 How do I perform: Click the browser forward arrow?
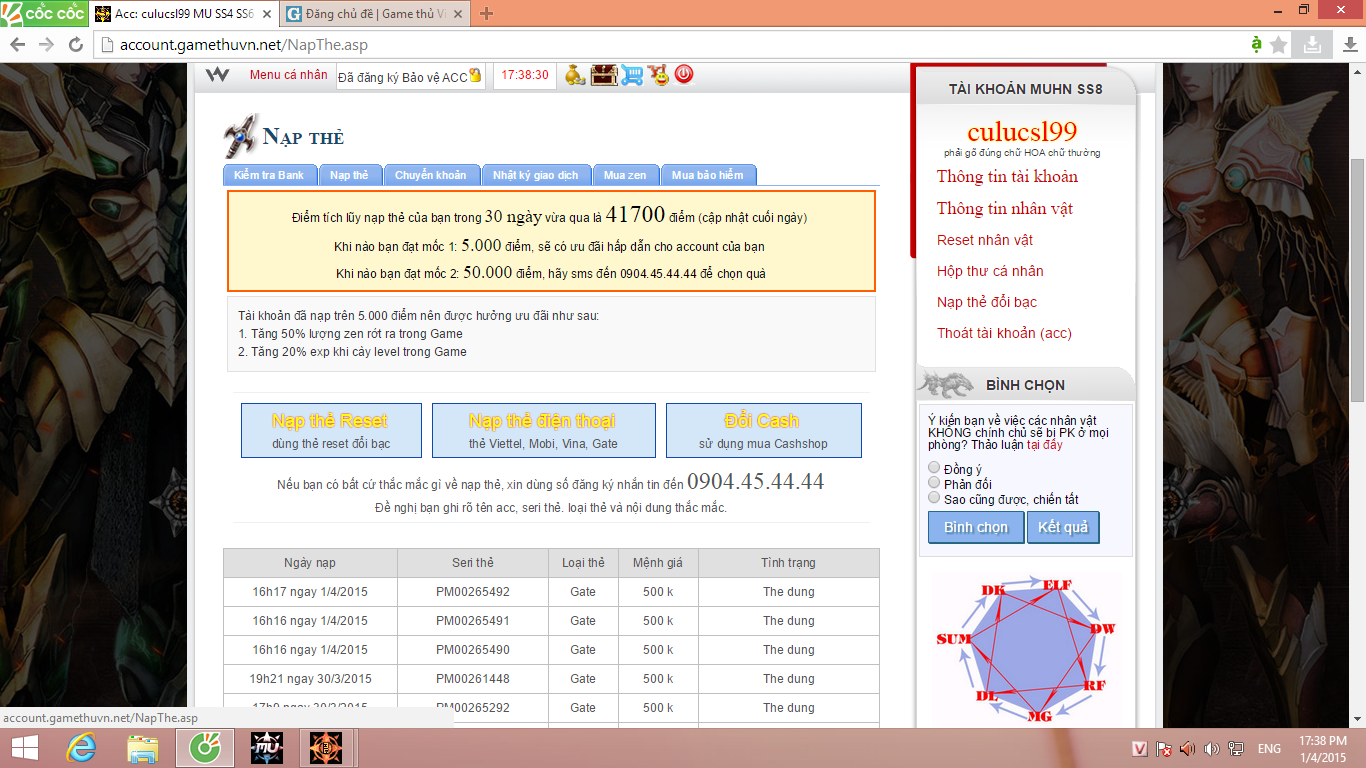tap(46, 45)
